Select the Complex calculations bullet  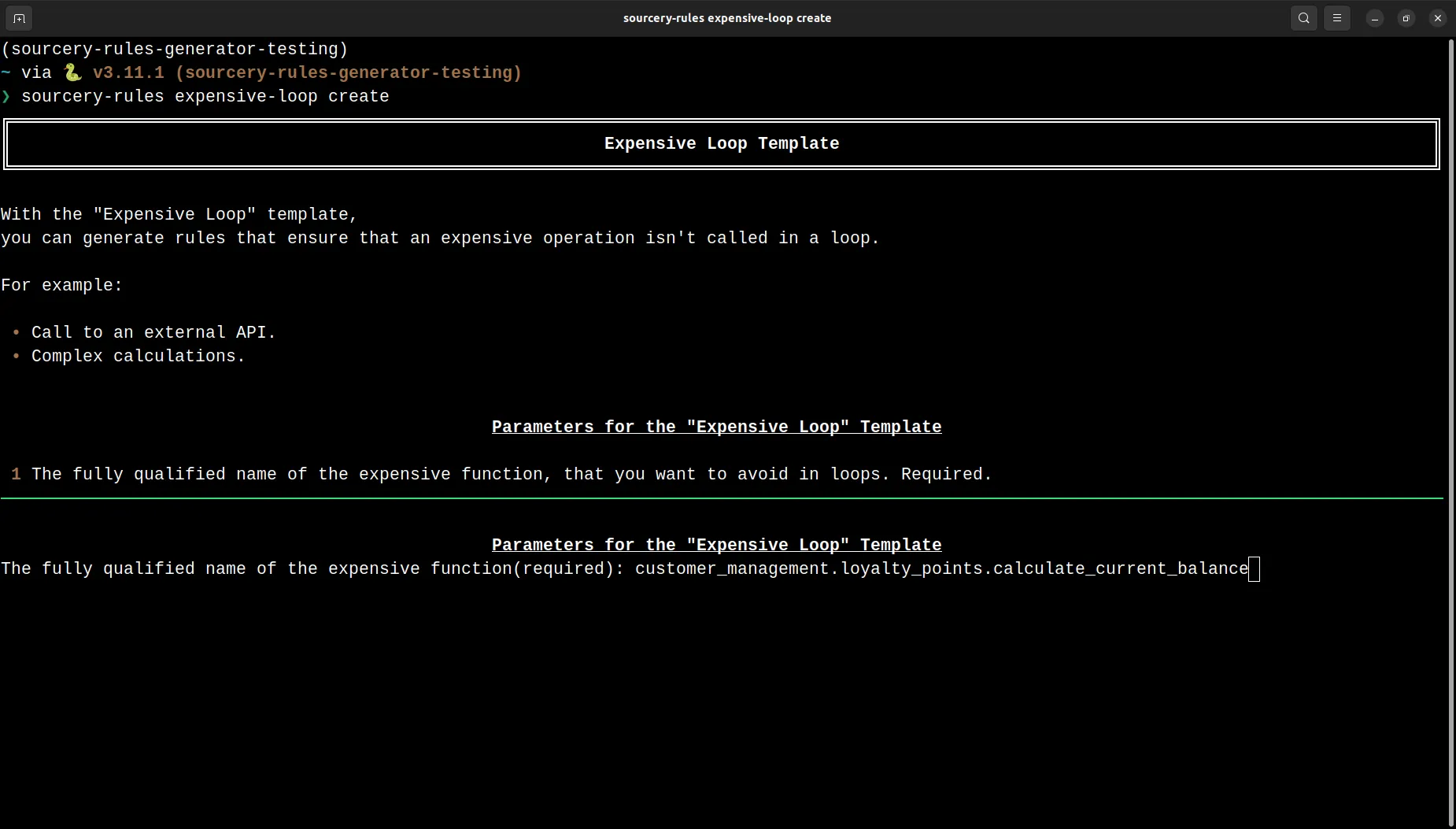point(138,356)
